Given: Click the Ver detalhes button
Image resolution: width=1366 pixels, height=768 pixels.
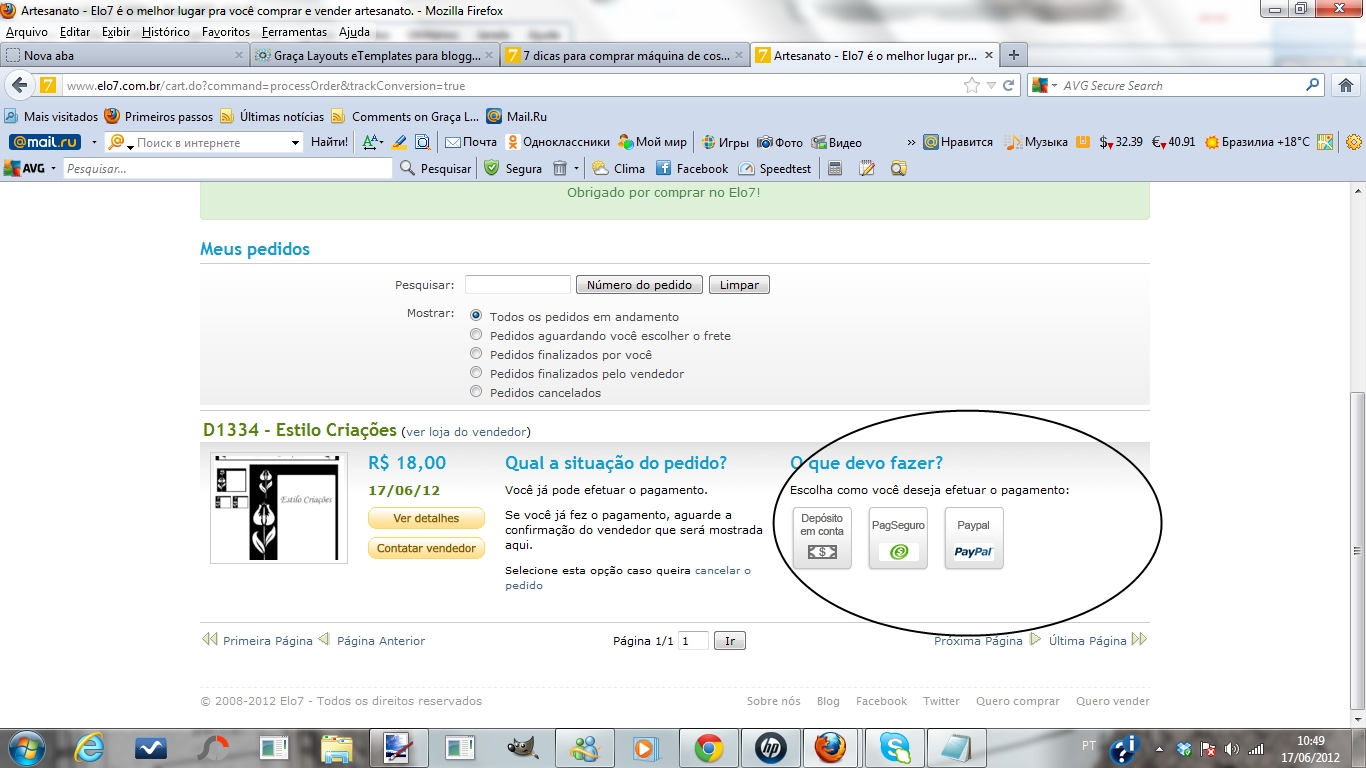Looking at the screenshot, I should [426, 519].
